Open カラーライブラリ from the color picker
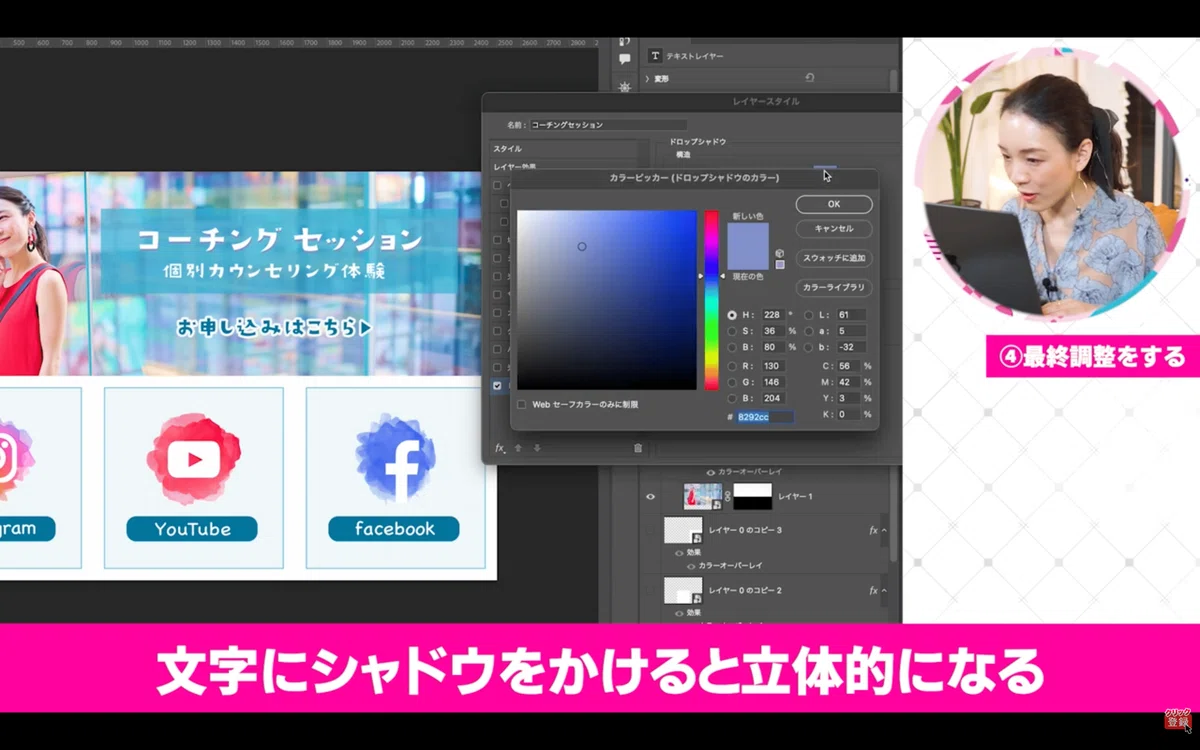Viewport: 1200px width, 750px height. [x=834, y=287]
